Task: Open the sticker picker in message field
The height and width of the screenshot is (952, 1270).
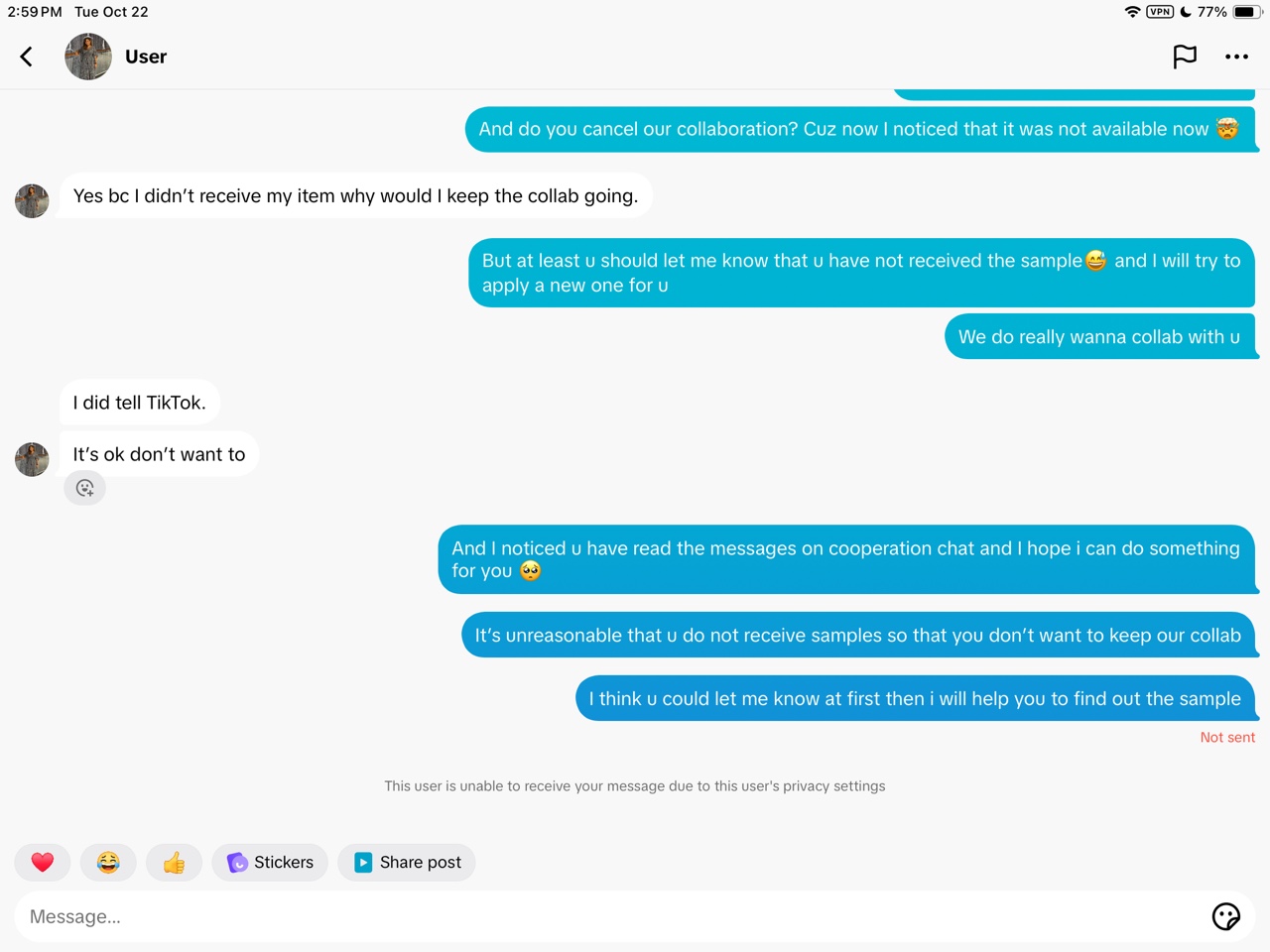Action: (x=1226, y=916)
